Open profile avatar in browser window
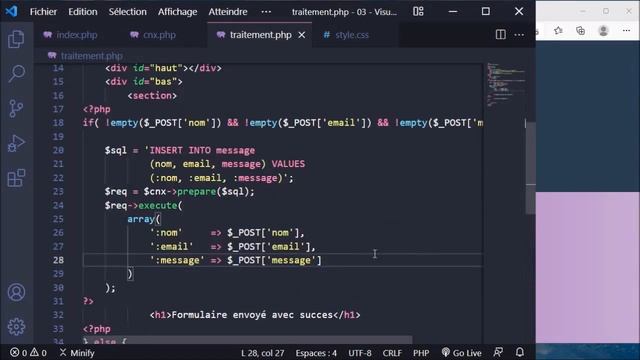 coord(603,31)
